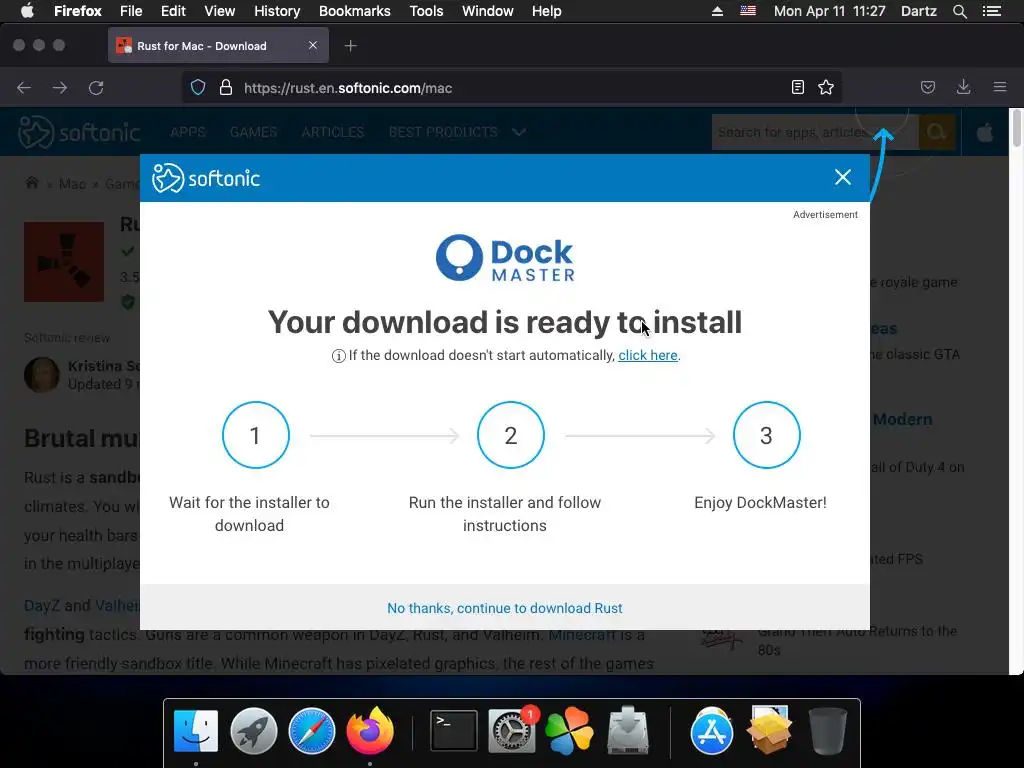The height and width of the screenshot is (768, 1024).
Task: Click the step 3 circle
Action: [x=766, y=435]
